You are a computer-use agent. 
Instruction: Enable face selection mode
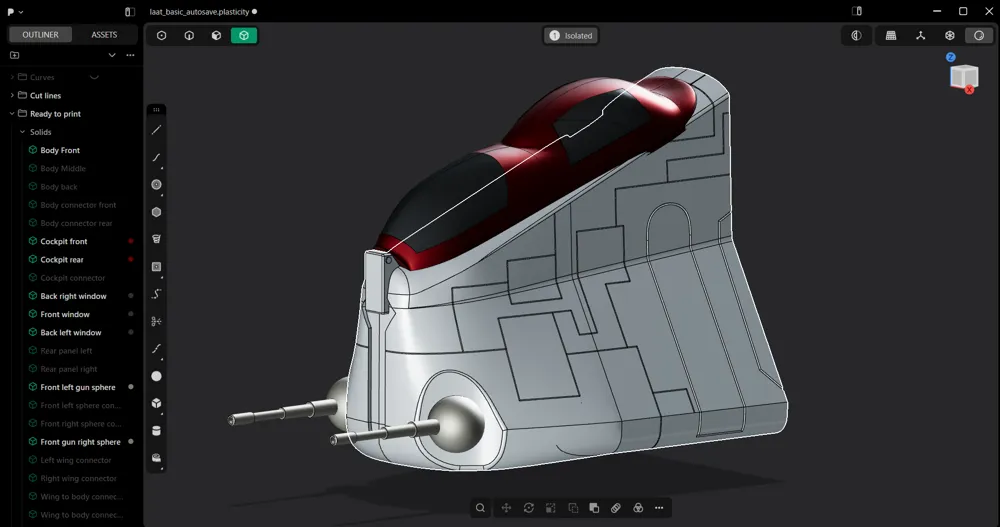[216, 36]
